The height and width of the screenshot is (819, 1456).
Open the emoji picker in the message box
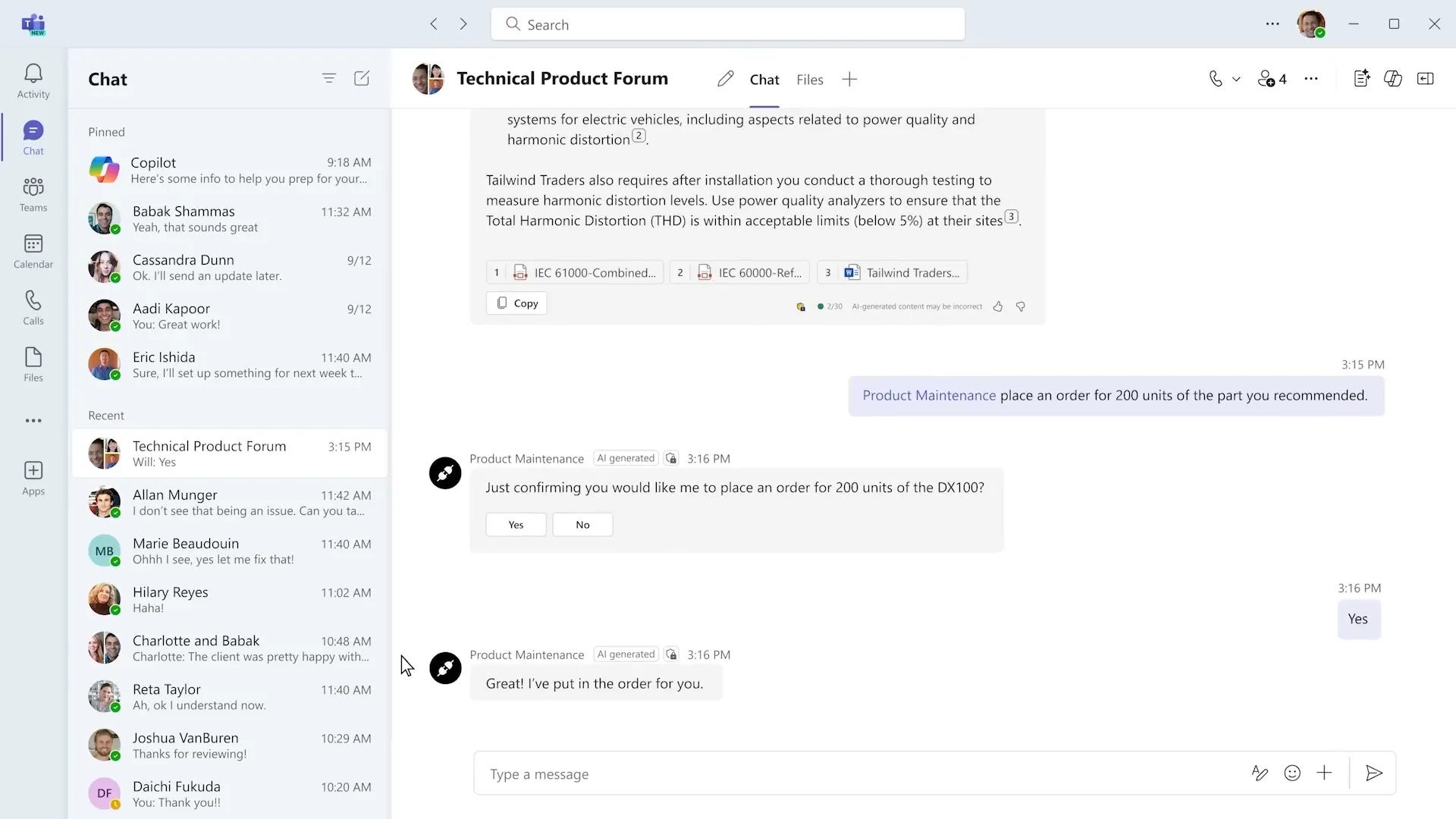tap(1292, 773)
